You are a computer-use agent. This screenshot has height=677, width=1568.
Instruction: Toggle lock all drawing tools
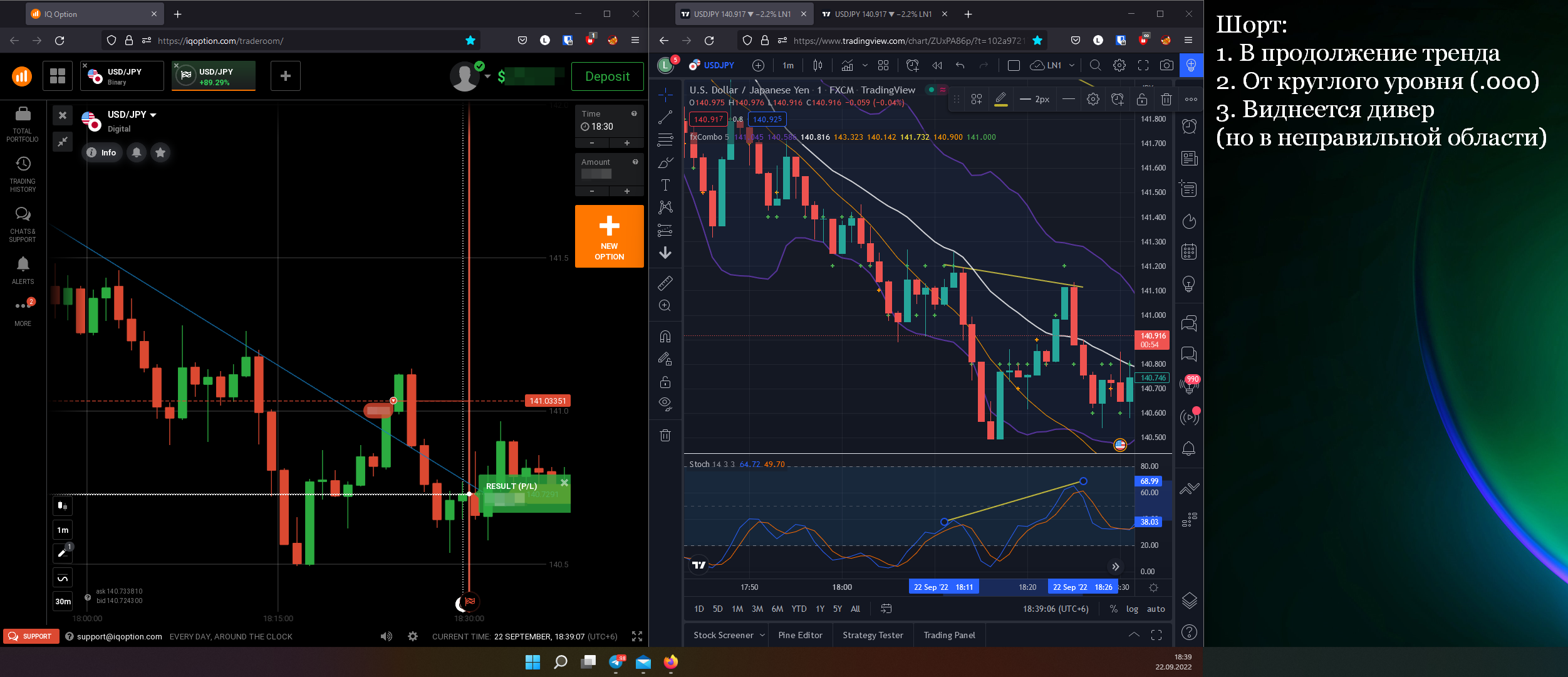click(665, 382)
